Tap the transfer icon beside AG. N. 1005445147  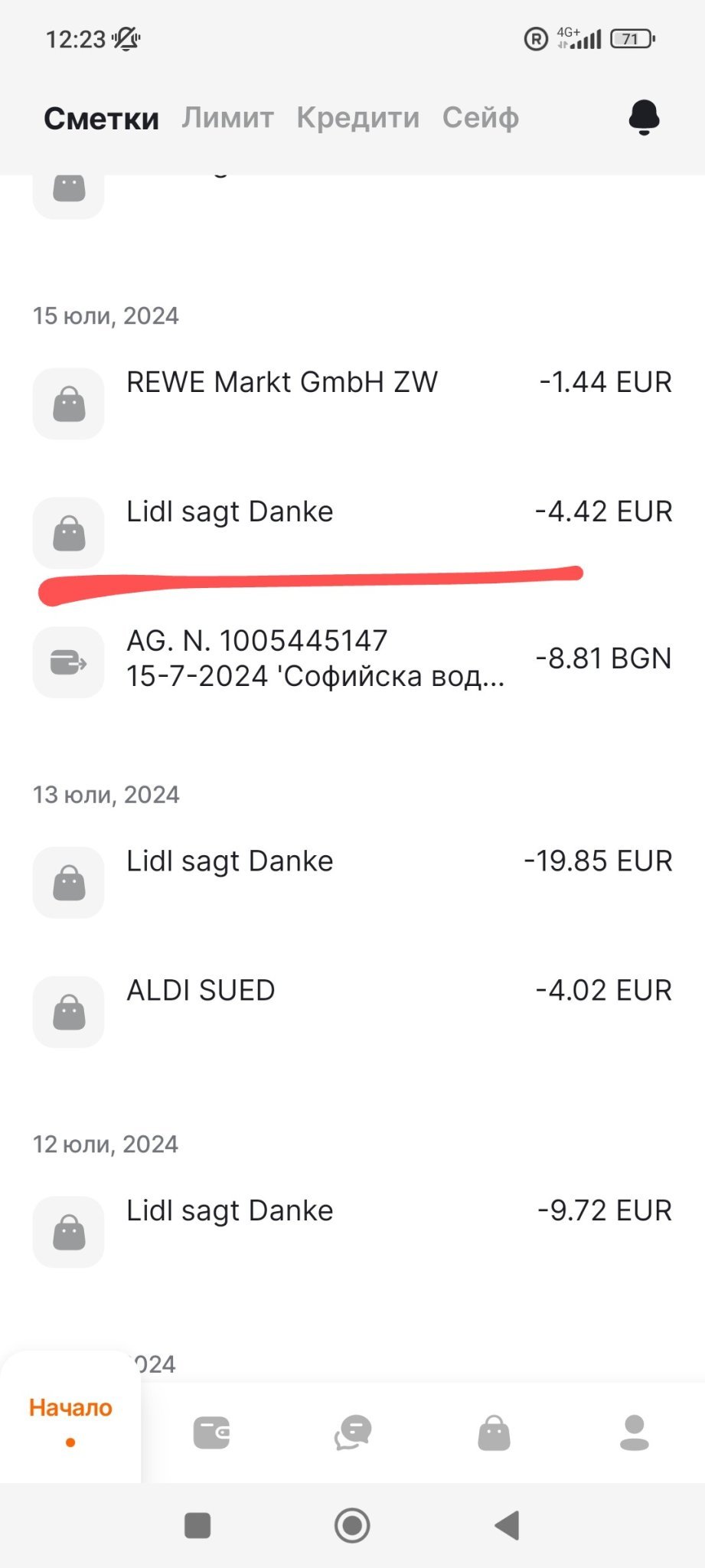[69, 662]
